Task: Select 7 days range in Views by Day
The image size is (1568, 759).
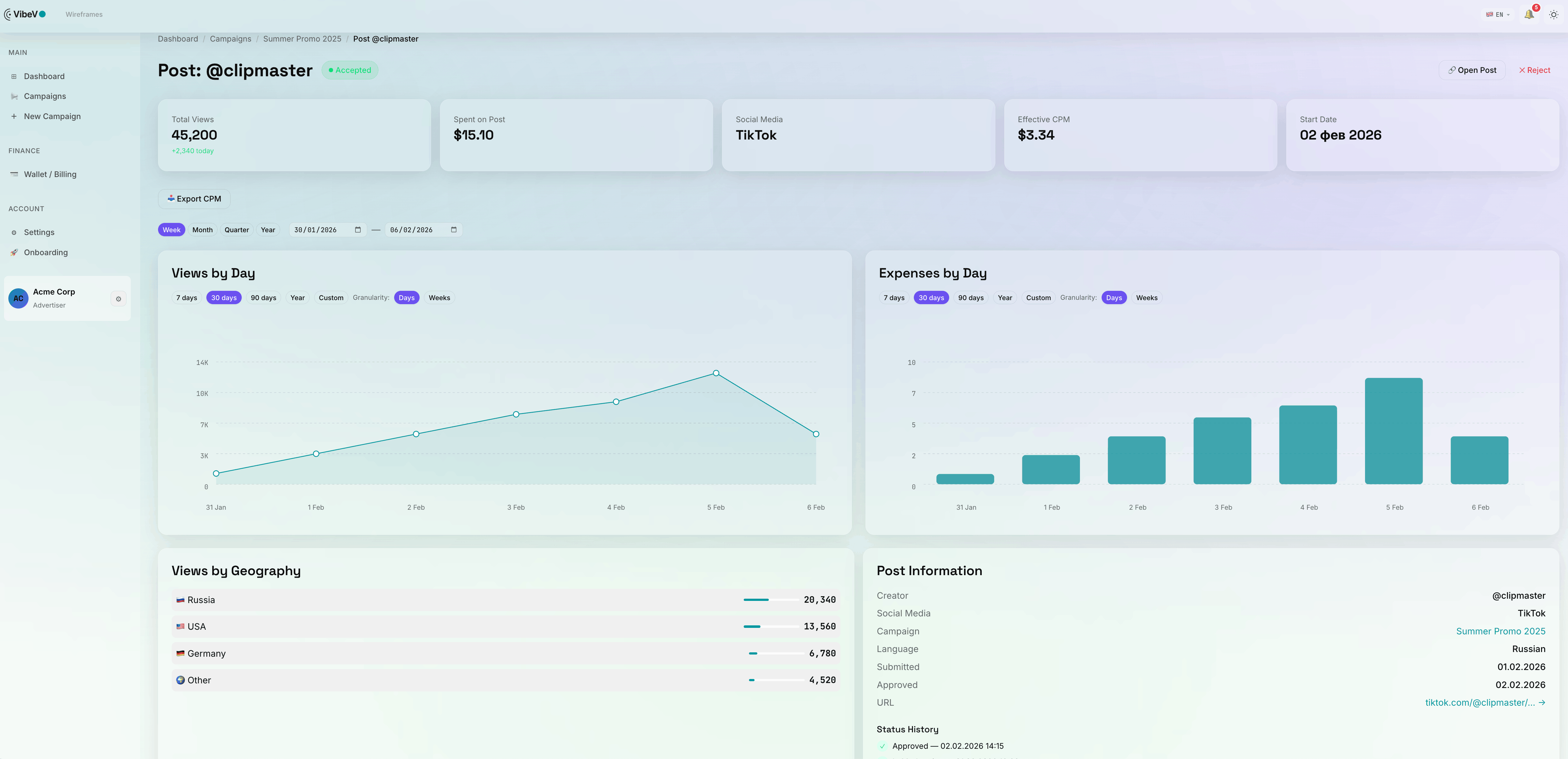Action: [x=186, y=298]
